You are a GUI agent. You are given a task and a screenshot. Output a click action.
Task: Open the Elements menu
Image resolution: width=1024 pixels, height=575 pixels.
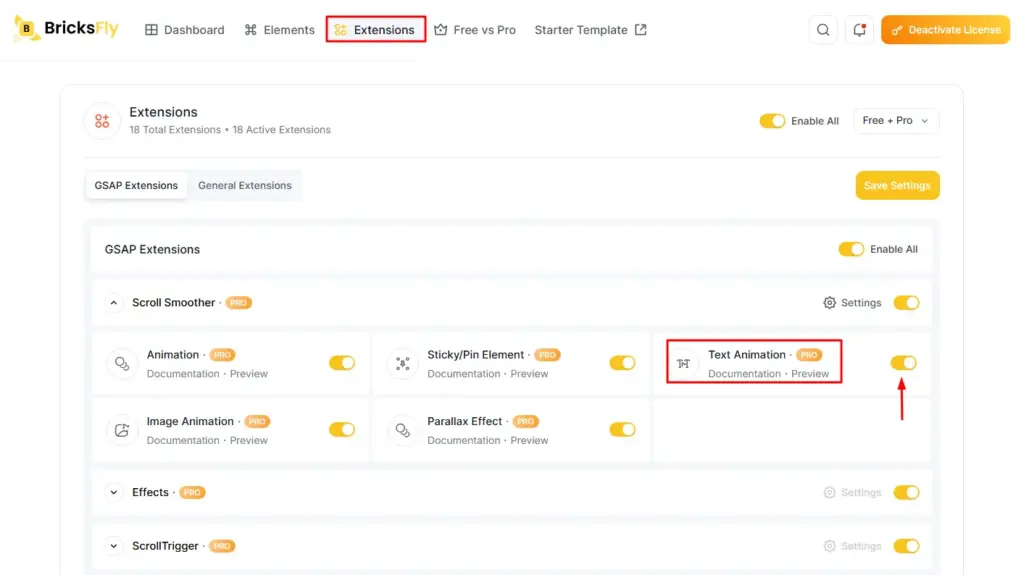tap(280, 29)
